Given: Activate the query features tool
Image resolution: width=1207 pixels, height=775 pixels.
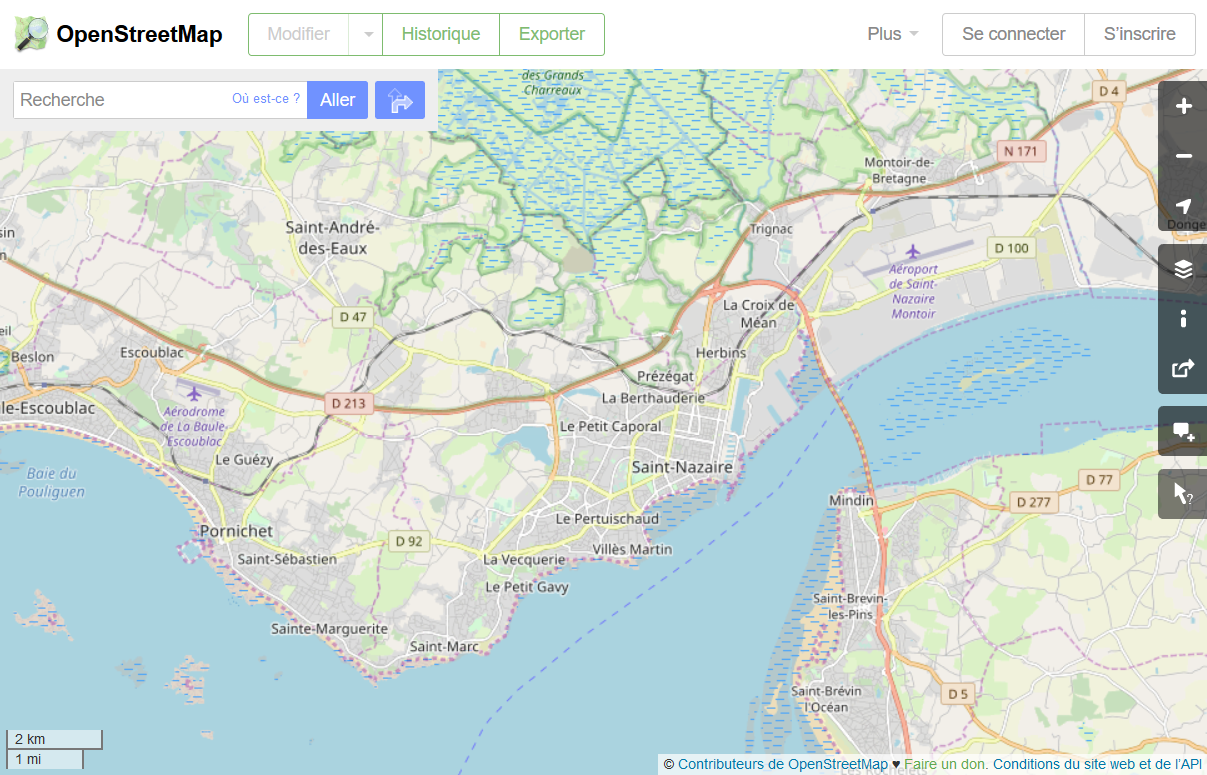Looking at the screenshot, I should point(1184,494).
